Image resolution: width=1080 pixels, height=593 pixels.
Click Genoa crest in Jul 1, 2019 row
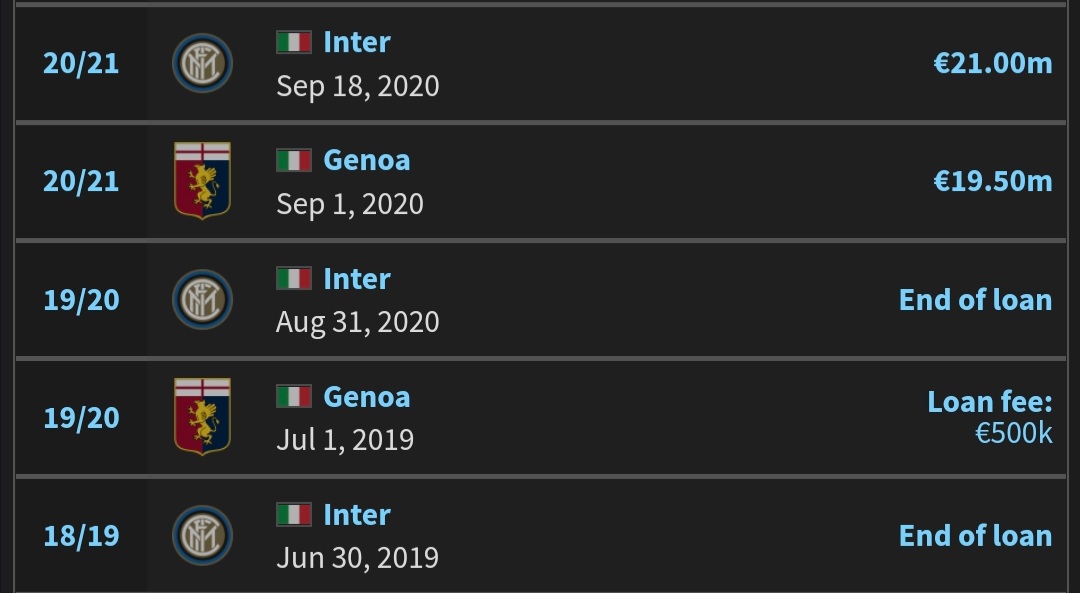(x=202, y=417)
